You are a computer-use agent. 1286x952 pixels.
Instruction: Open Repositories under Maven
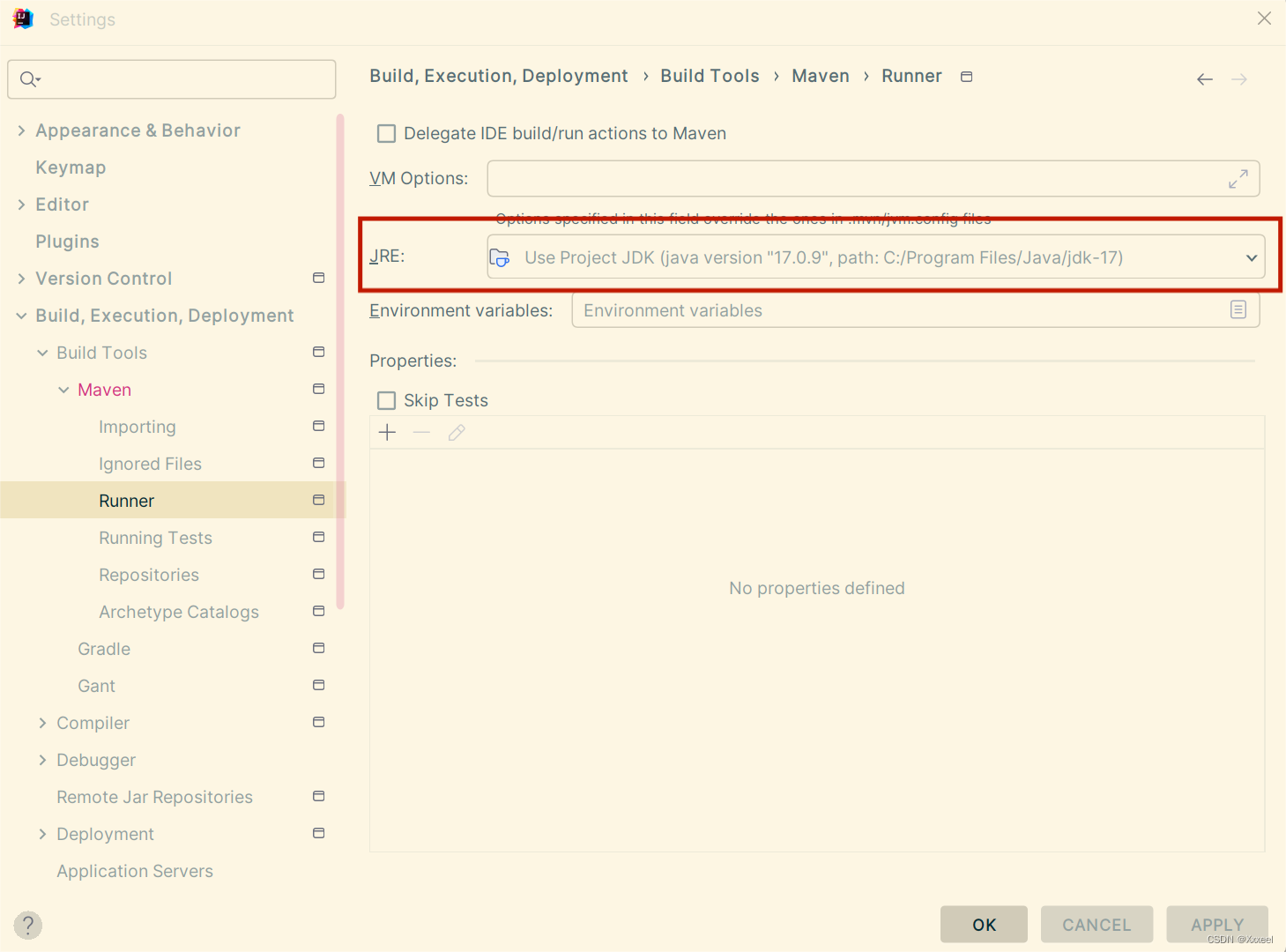(149, 575)
